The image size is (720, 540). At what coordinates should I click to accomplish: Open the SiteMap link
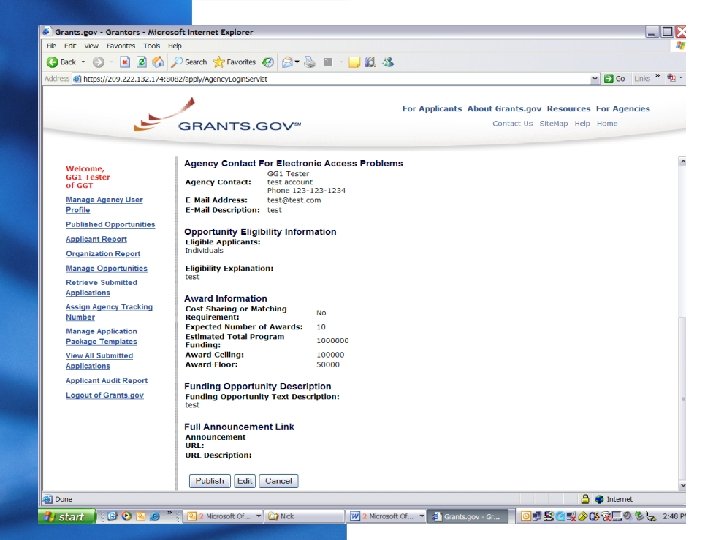(554, 124)
